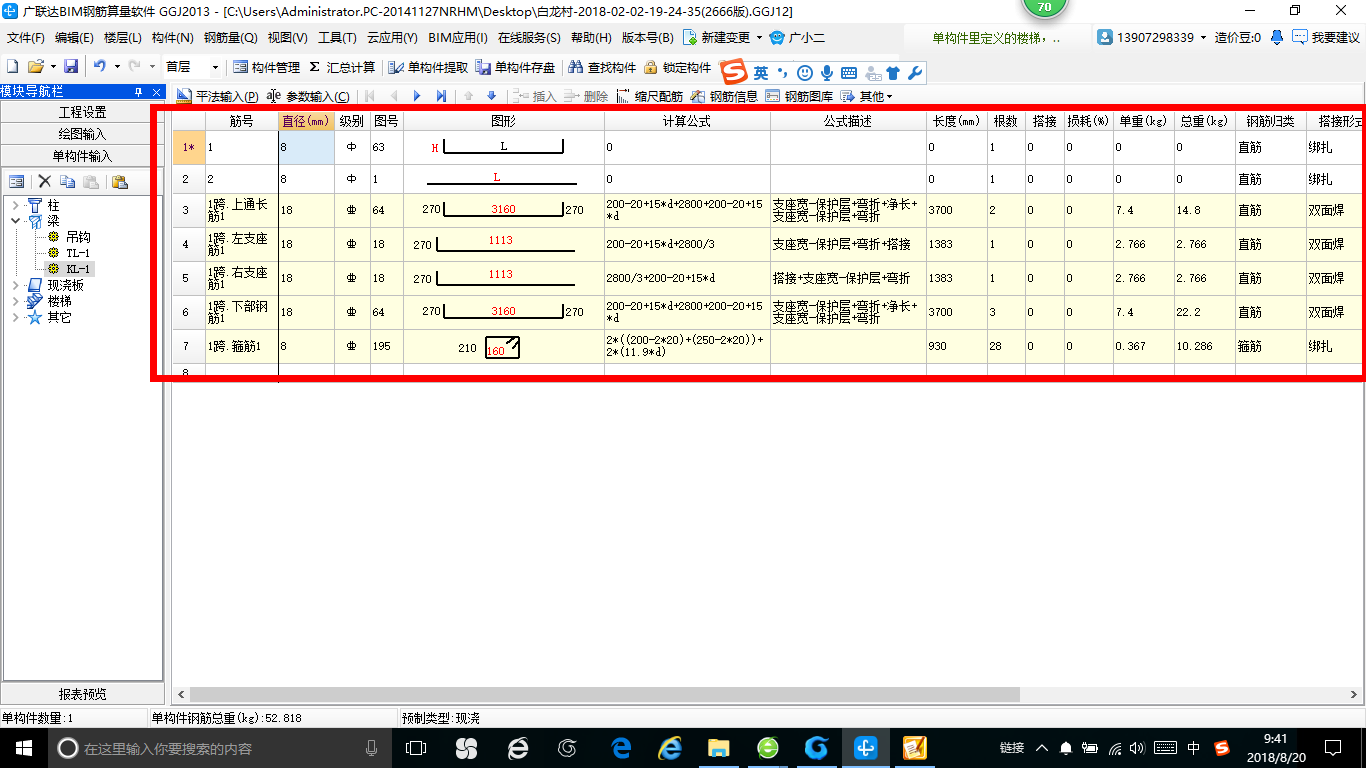Click 单构件存盘 save component
Viewport: 1366px width, 768px height.
tap(515, 67)
